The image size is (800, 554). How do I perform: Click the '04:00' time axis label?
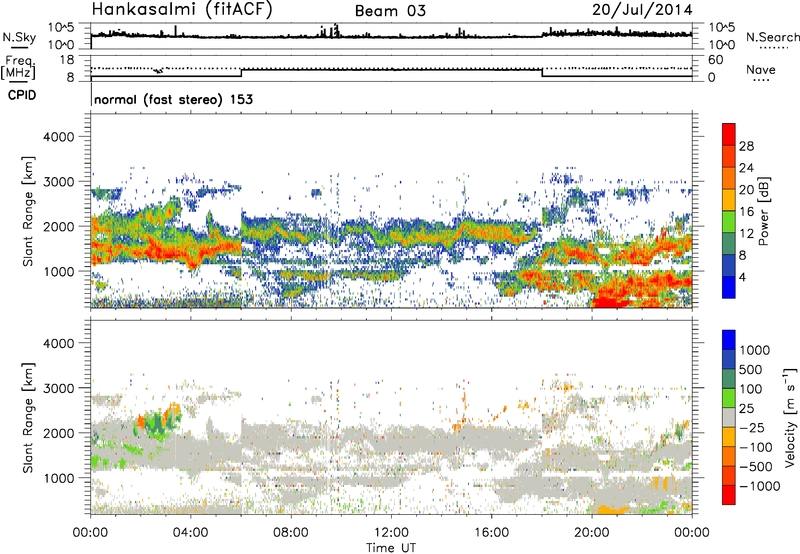(x=190, y=533)
